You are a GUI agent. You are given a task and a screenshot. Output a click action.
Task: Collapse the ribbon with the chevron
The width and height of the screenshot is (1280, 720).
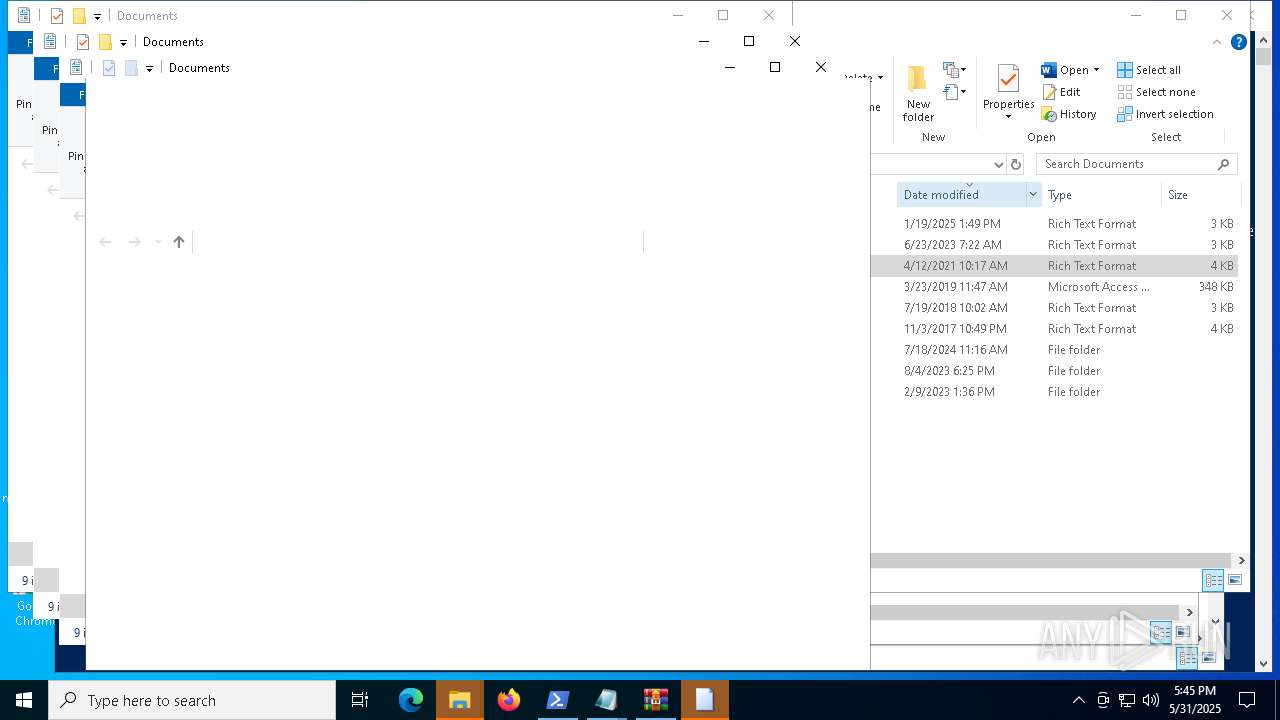tap(1217, 42)
